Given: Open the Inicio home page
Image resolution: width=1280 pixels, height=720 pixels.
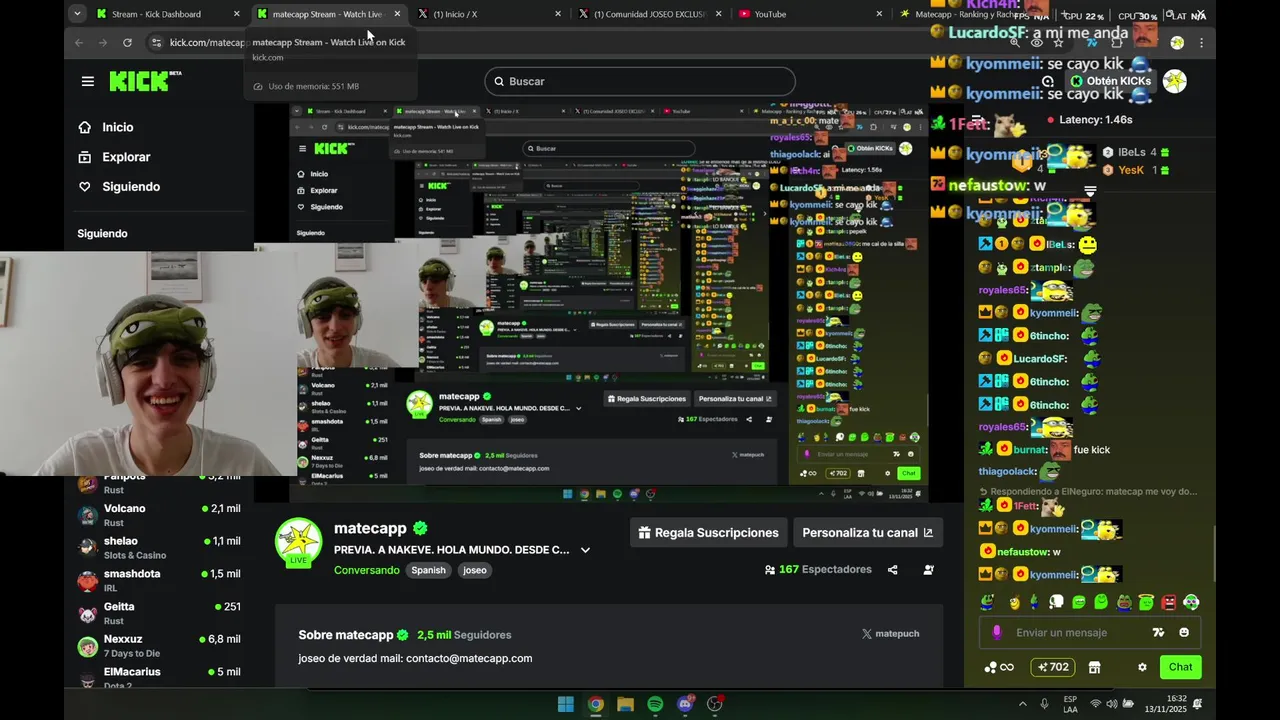Looking at the screenshot, I should pos(106,127).
